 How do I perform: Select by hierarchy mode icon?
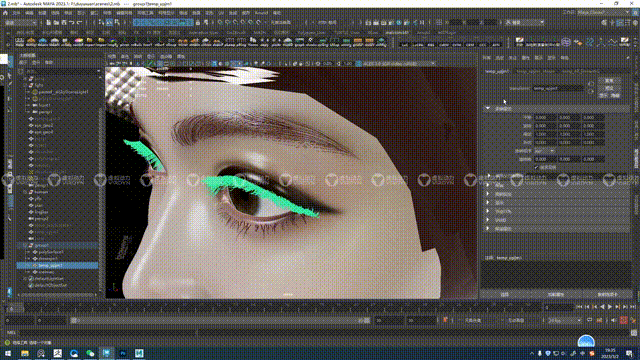pyautogui.click(x=101, y=22)
